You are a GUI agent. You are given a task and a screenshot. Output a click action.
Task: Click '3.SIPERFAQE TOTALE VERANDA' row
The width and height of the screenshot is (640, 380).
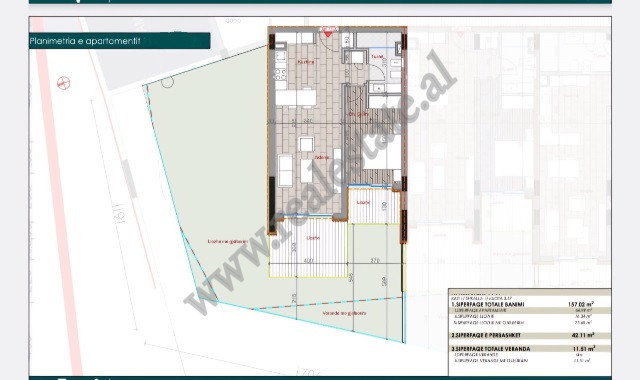530,349
